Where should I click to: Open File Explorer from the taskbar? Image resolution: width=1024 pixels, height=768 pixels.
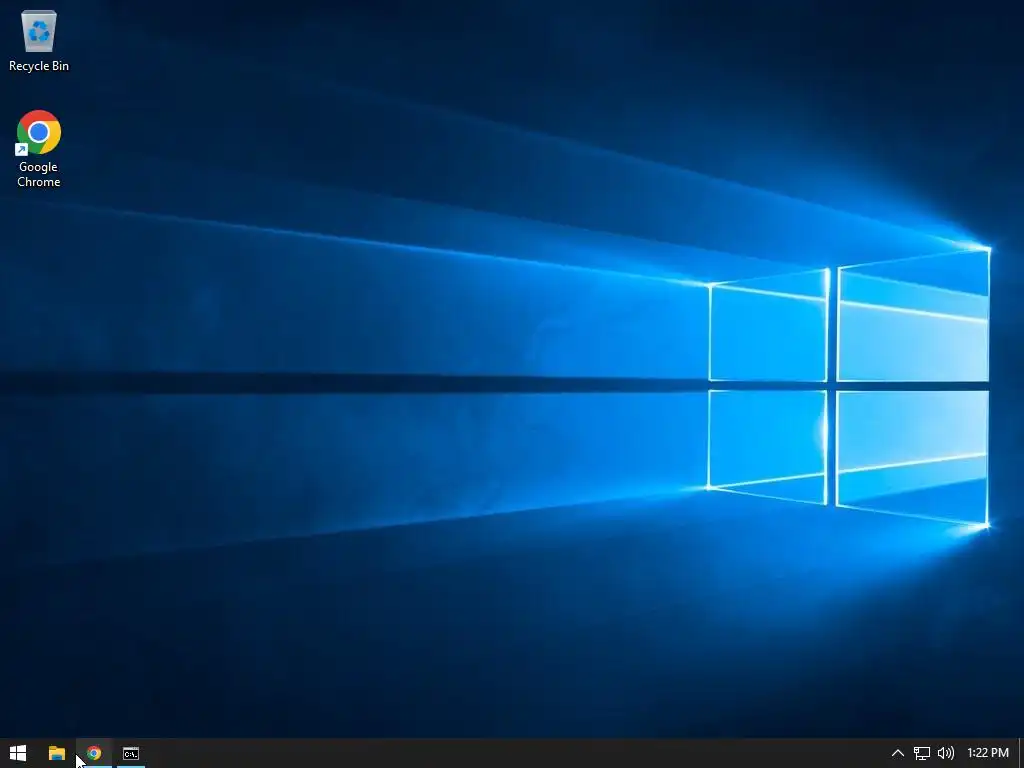pyautogui.click(x=57, y=753)
